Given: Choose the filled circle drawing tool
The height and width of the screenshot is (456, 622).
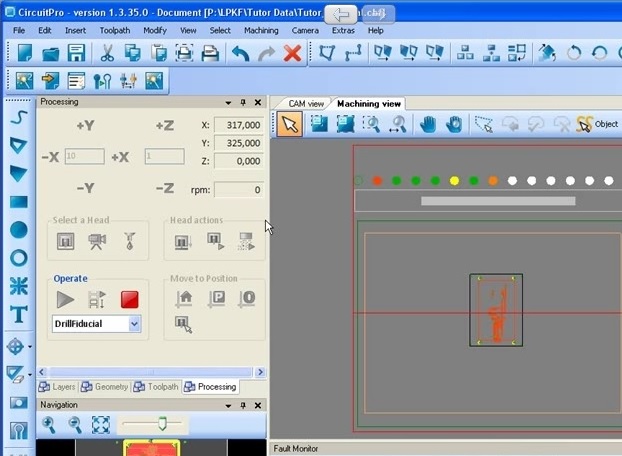Looking at the screenshot, I should [x=18, y=229].
